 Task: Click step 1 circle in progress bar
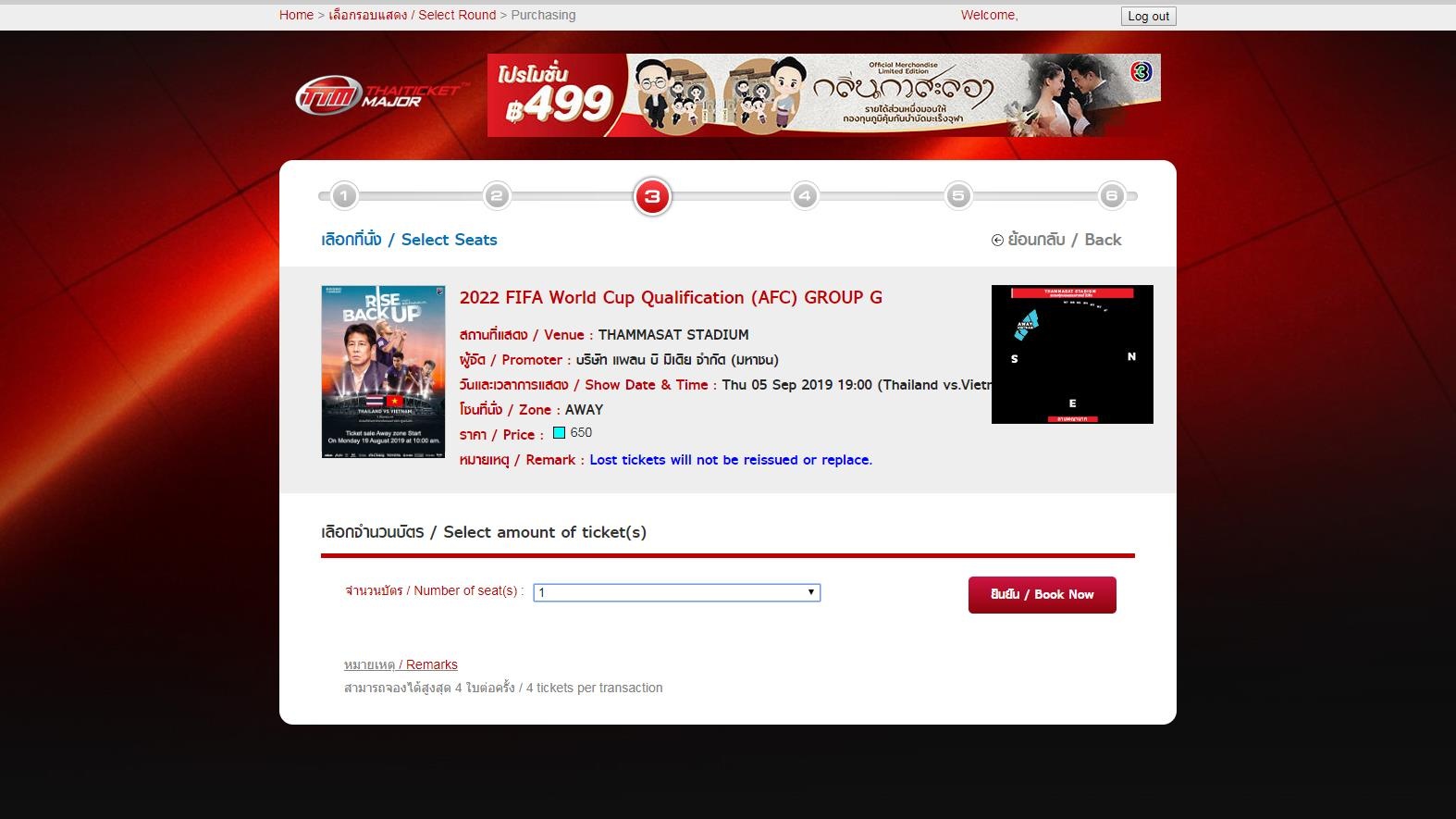(344, 196)
